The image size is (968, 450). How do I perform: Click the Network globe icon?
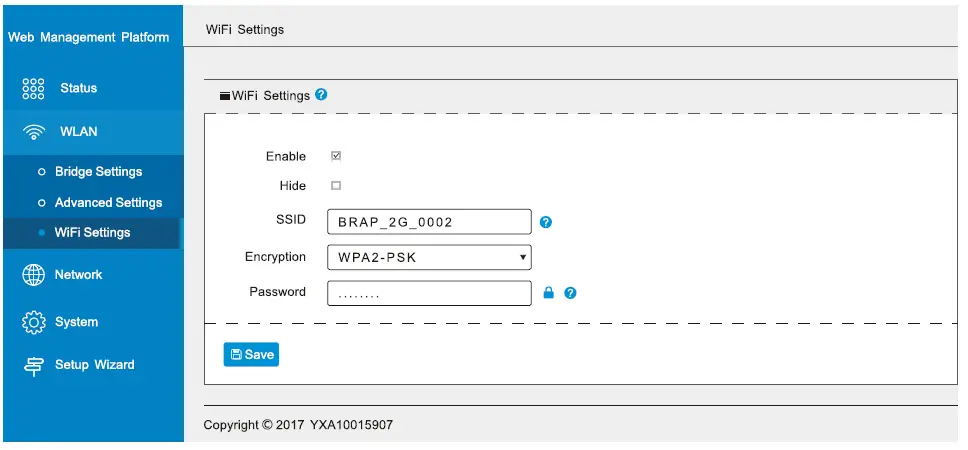(34, 275)
